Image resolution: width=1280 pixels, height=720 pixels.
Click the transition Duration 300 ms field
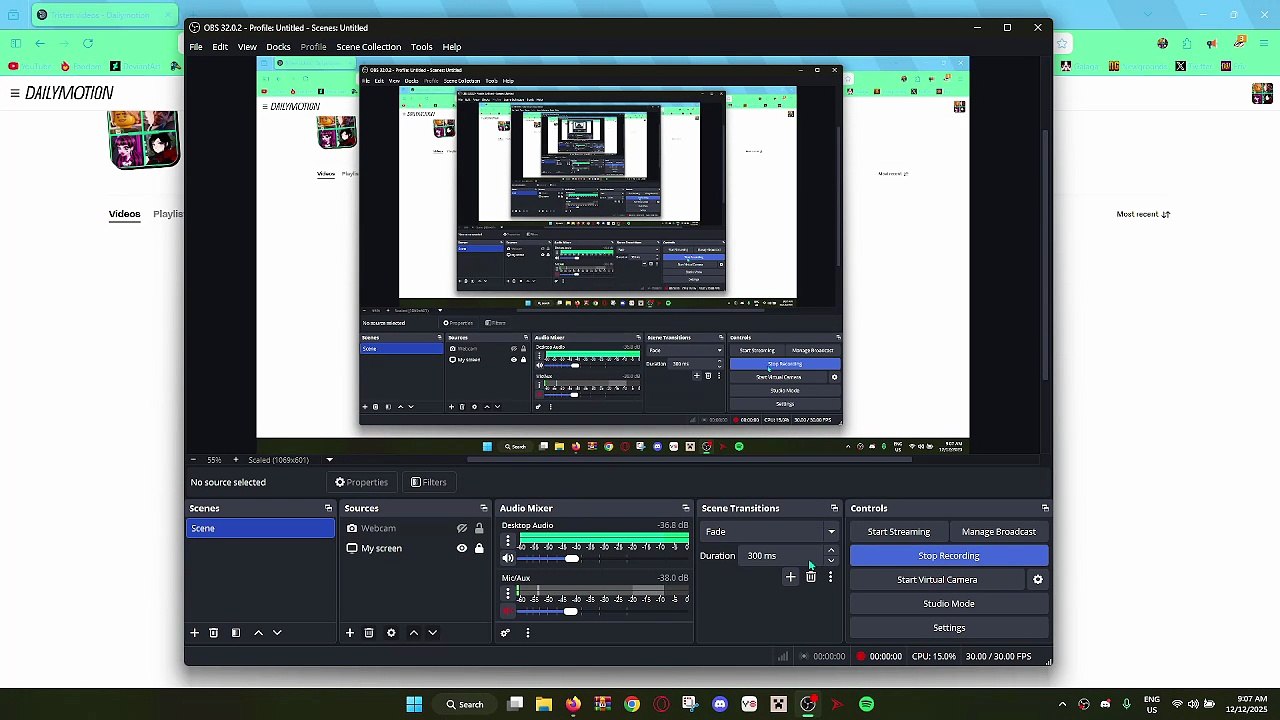[x=783, y=556]
